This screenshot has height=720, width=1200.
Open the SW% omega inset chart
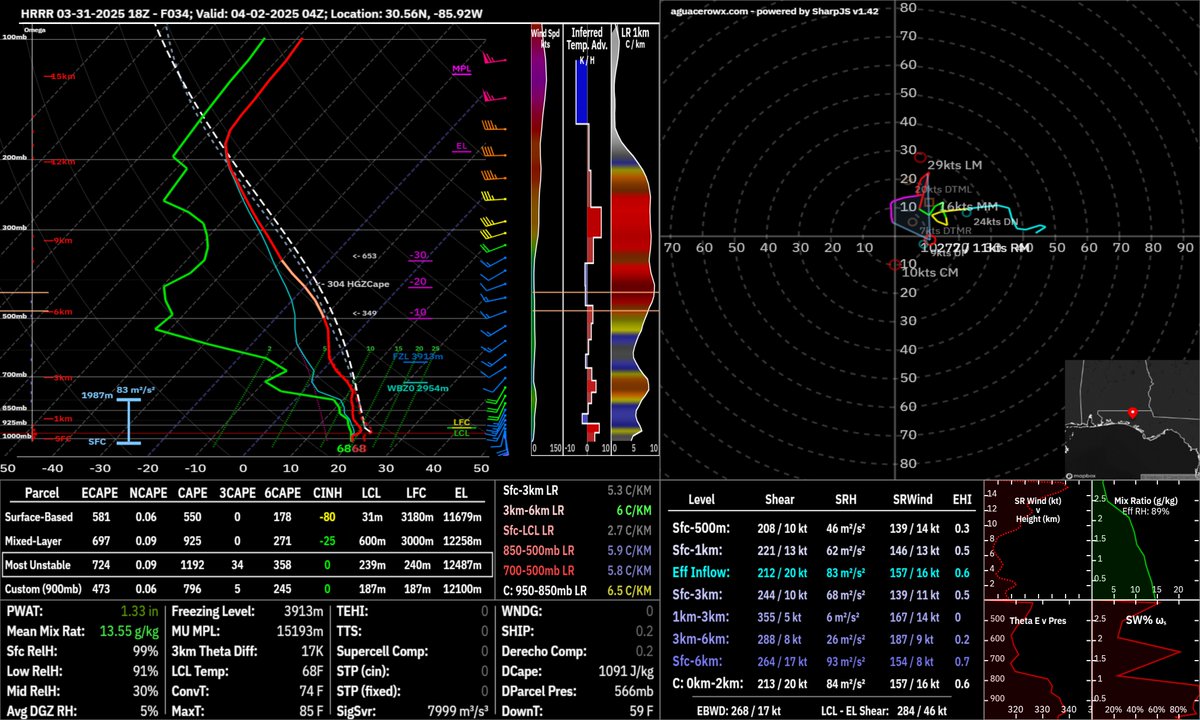[x=1144, y=660]
